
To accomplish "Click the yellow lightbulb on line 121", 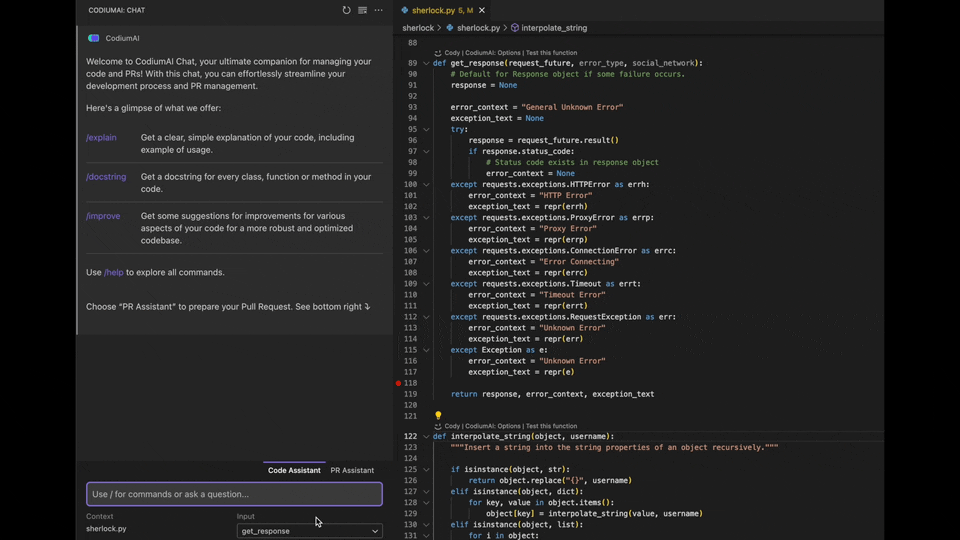I will click(x=438, y=416).
